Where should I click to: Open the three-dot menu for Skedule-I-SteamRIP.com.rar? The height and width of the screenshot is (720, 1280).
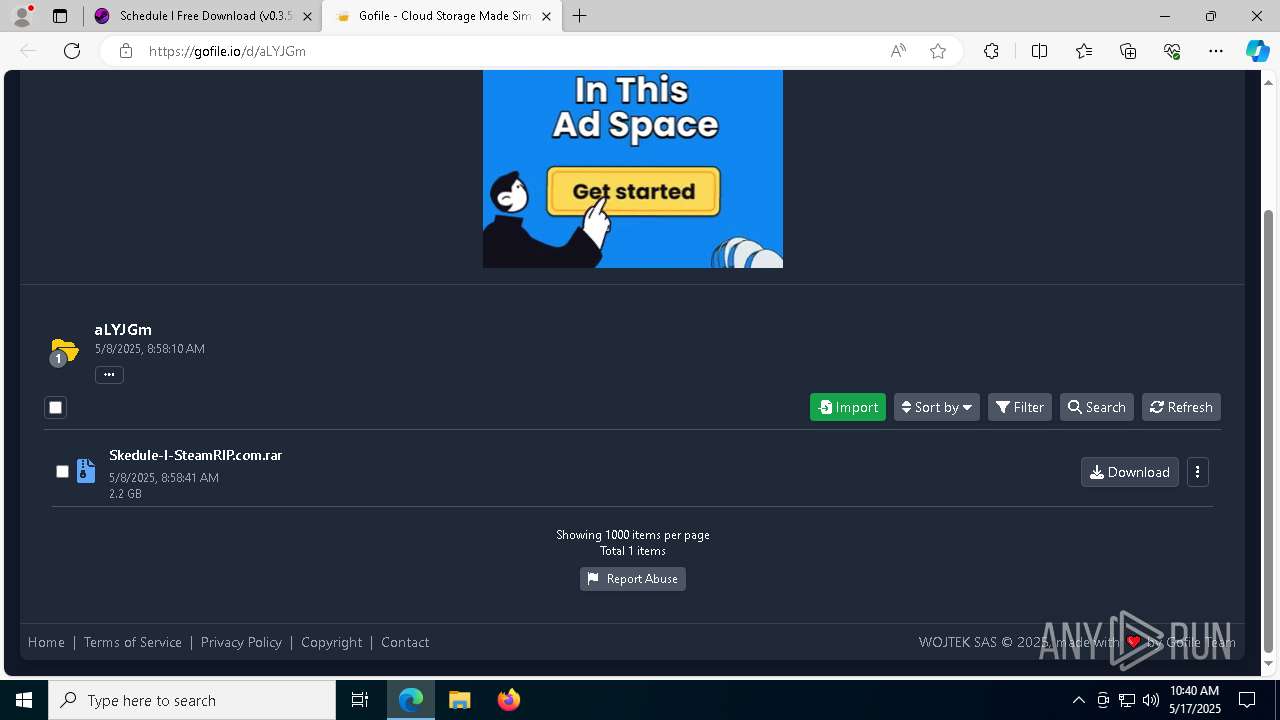tap(1197, 472)
